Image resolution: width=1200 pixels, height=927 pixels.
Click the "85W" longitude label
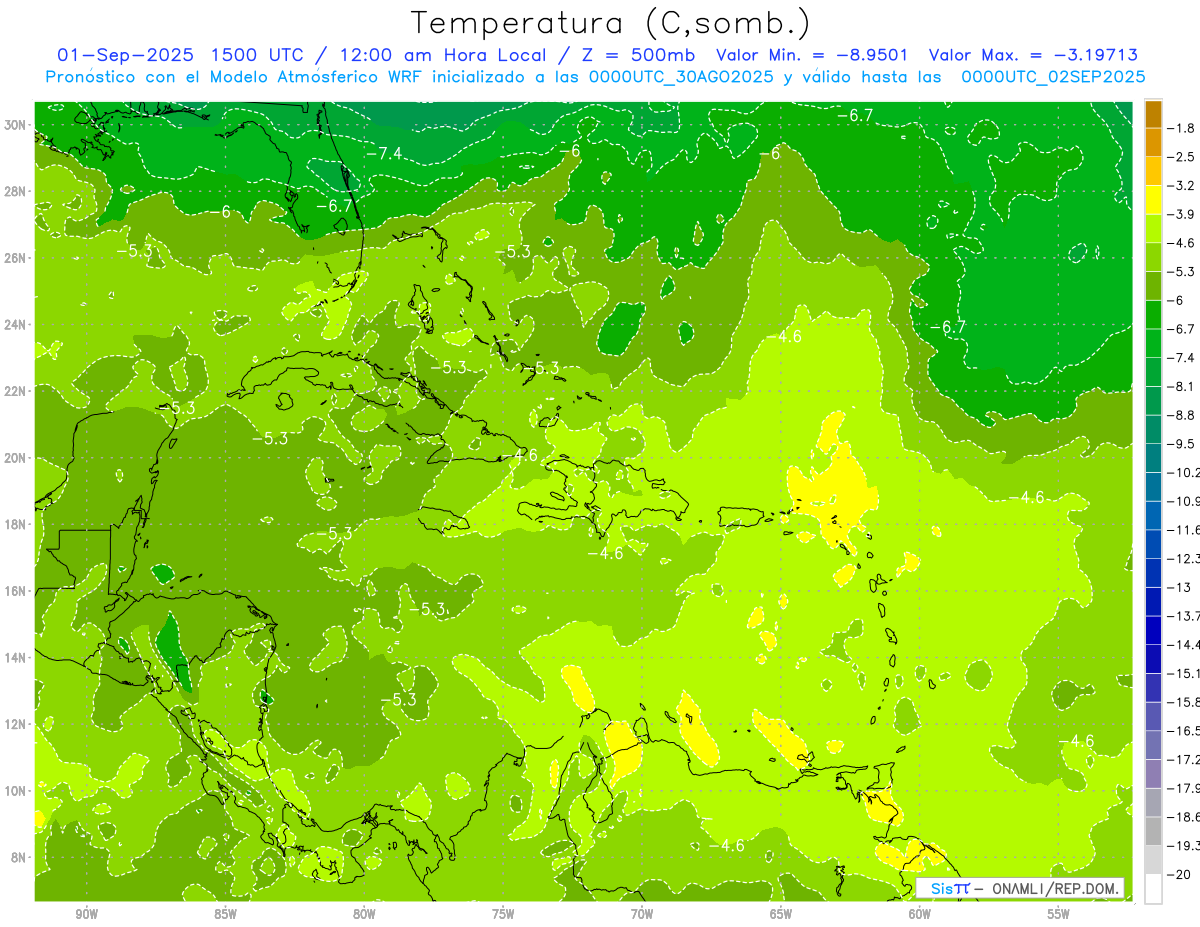(x=225, y=914)
